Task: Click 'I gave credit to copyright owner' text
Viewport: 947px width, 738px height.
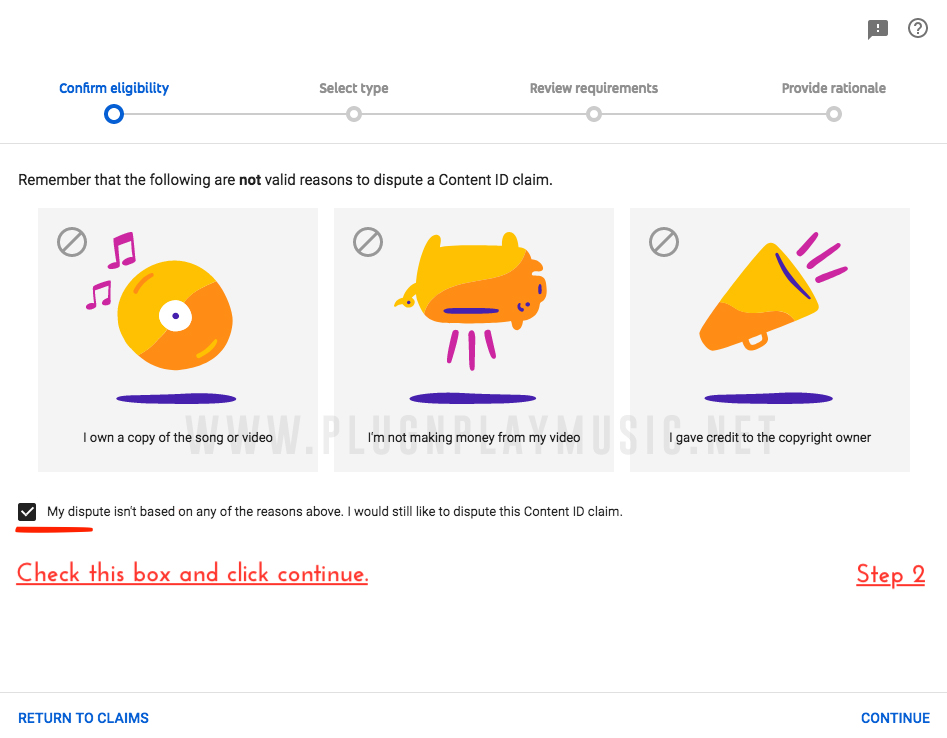Action: (770, 437)
